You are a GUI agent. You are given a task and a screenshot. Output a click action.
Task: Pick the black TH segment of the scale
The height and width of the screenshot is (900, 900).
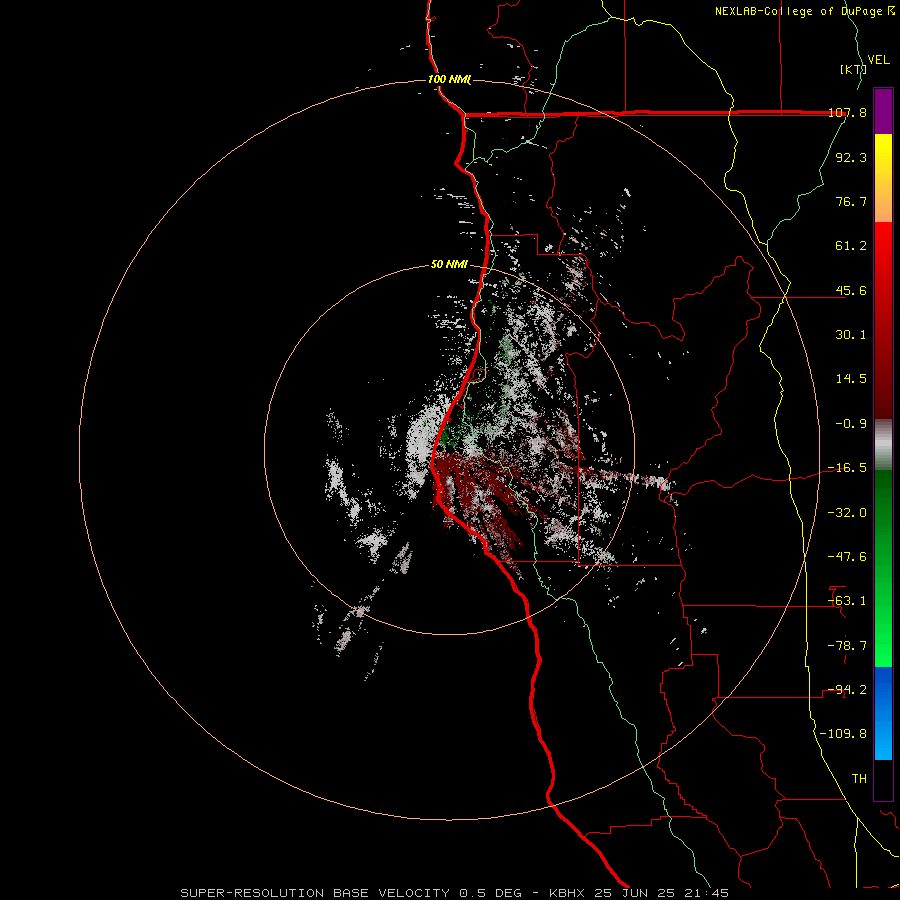point(883,779)
